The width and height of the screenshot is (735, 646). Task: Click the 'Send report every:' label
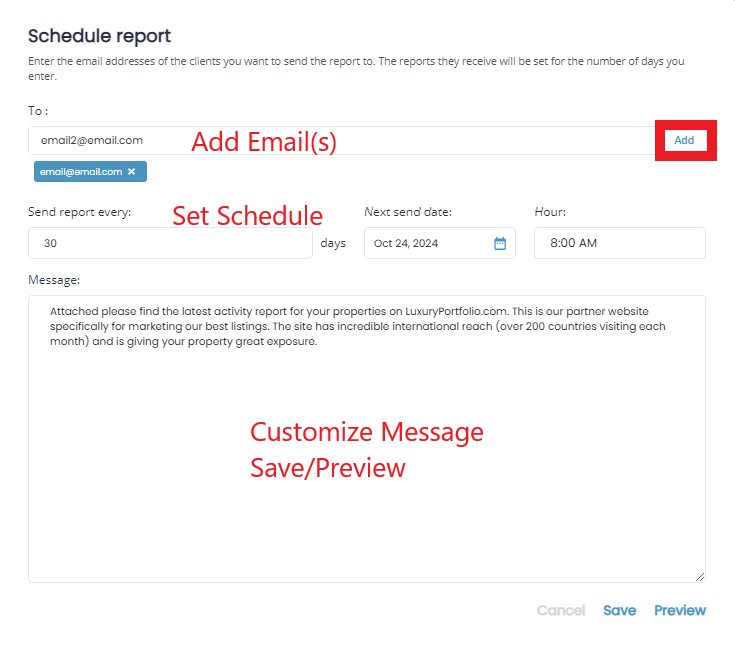point(80,212)
